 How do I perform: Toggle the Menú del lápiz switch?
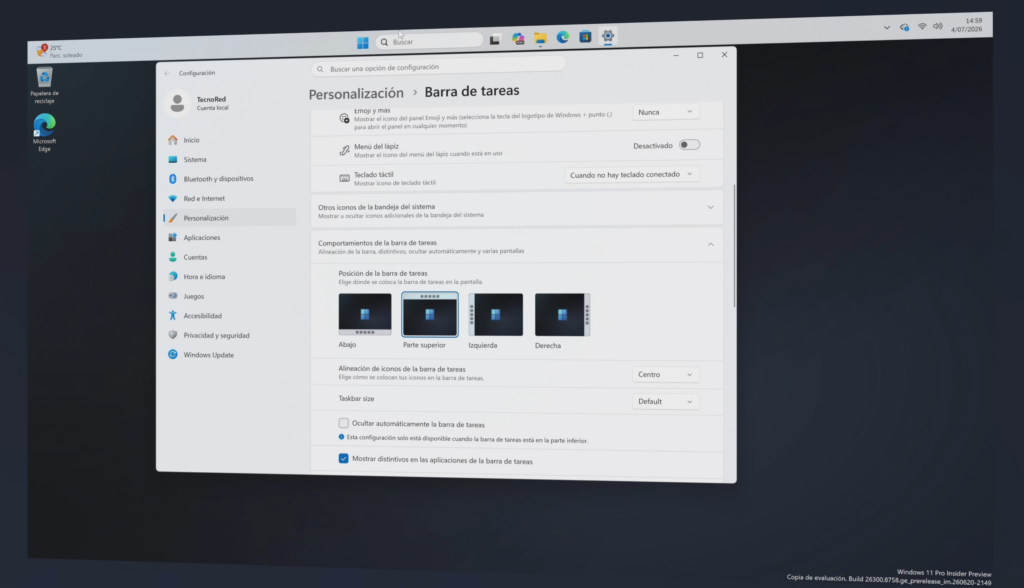pos(689,145)
